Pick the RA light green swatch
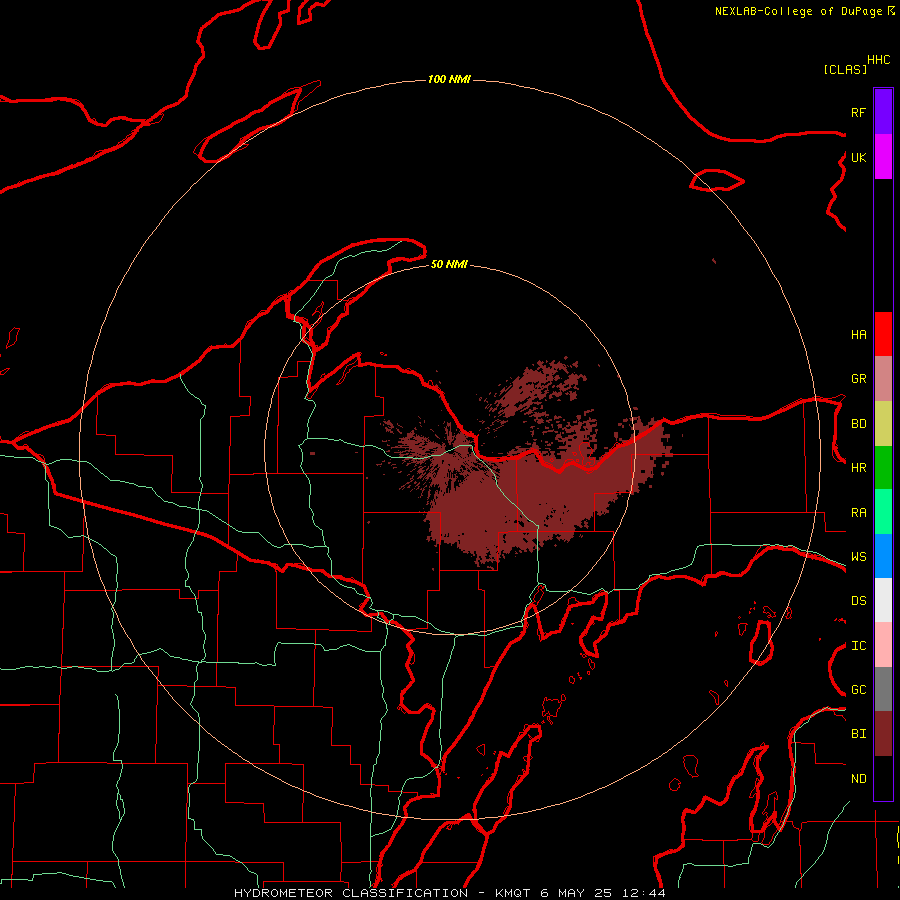The height and width of the screenshot is (900, 900). [x=883, y=512]
